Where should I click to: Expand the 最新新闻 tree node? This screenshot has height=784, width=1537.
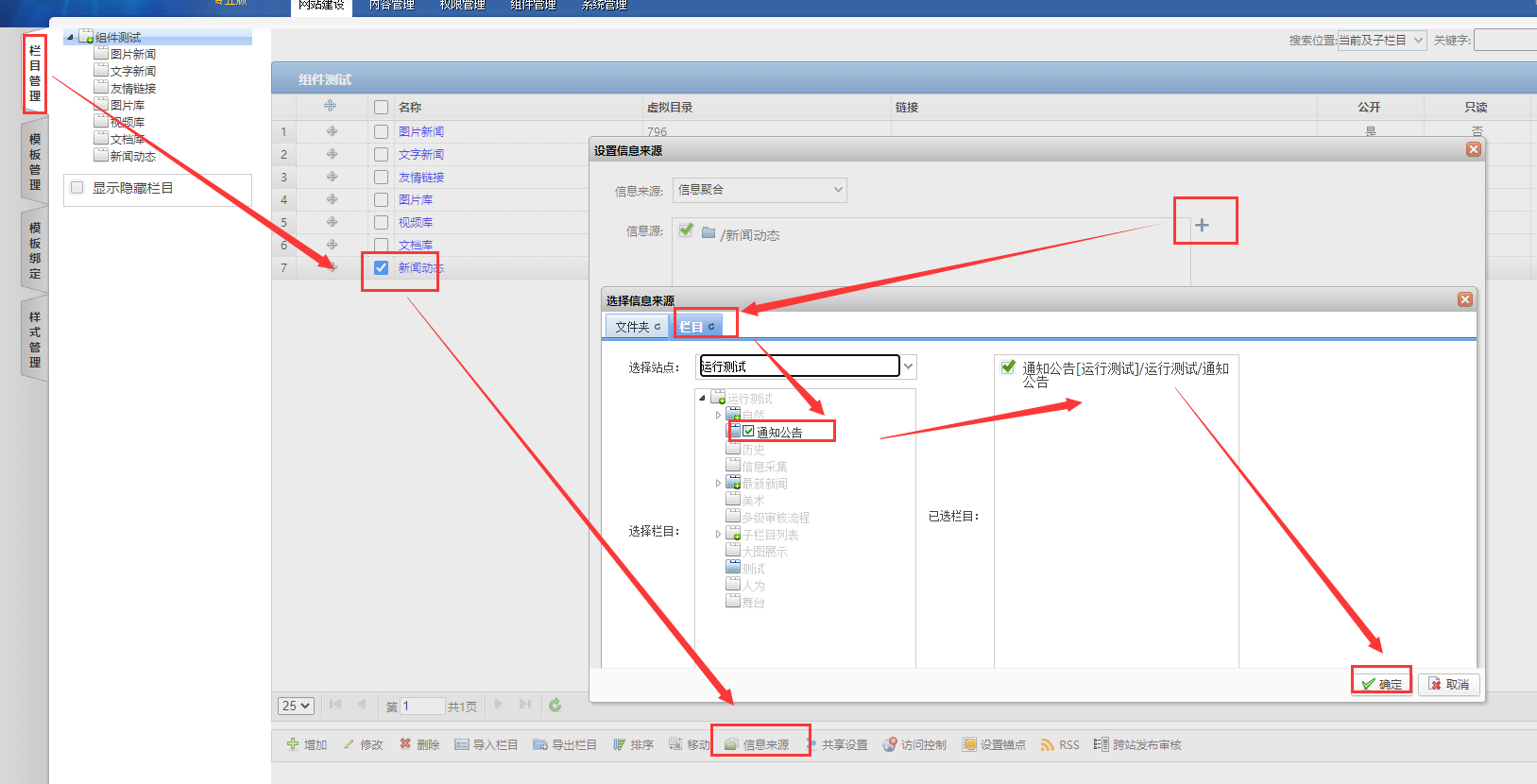[718, 484]
